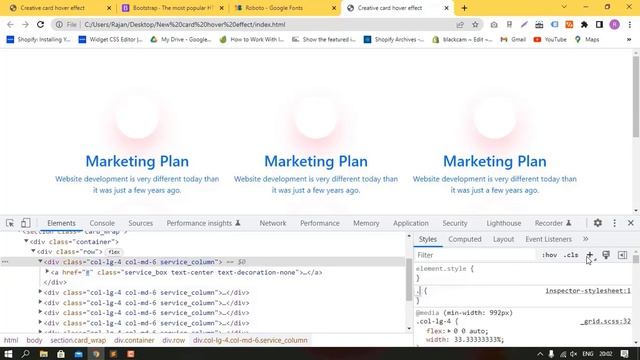Open the Lighthouse tab
Image resolution: width=640 pixels, height=360 pixels.
[x=504, y=223]
